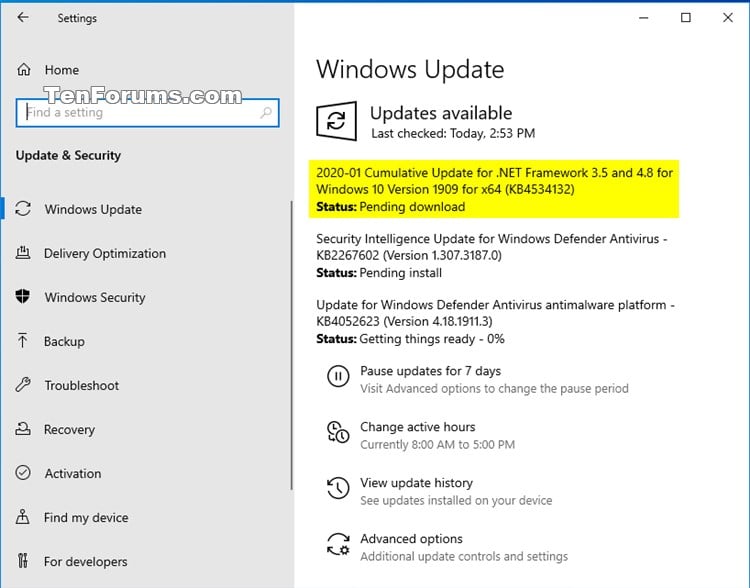The height and width of the screenshot is (588, 750).
Task: Click the large Updates available refresh icon
Action: (x=336, y=121)
